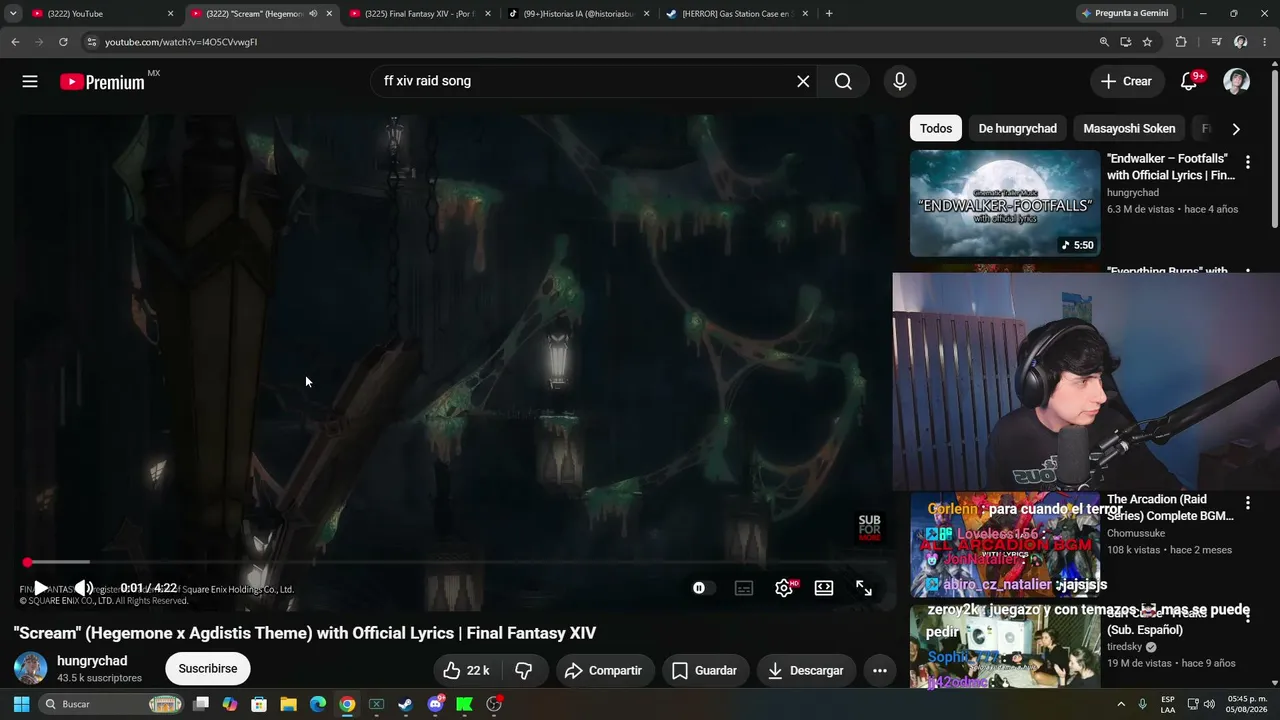Open File Explorer from taskbar
The image size is (1280, 720).
(288, 704)
